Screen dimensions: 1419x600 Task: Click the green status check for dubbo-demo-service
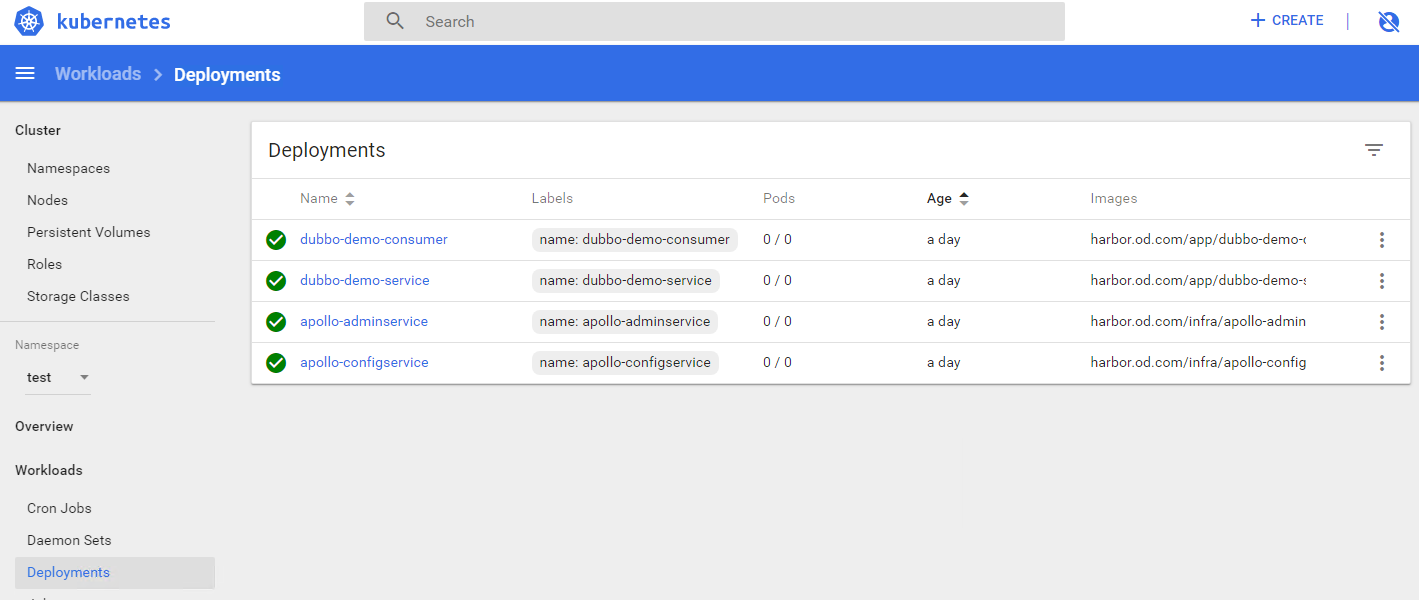click(x=276, y=281)
